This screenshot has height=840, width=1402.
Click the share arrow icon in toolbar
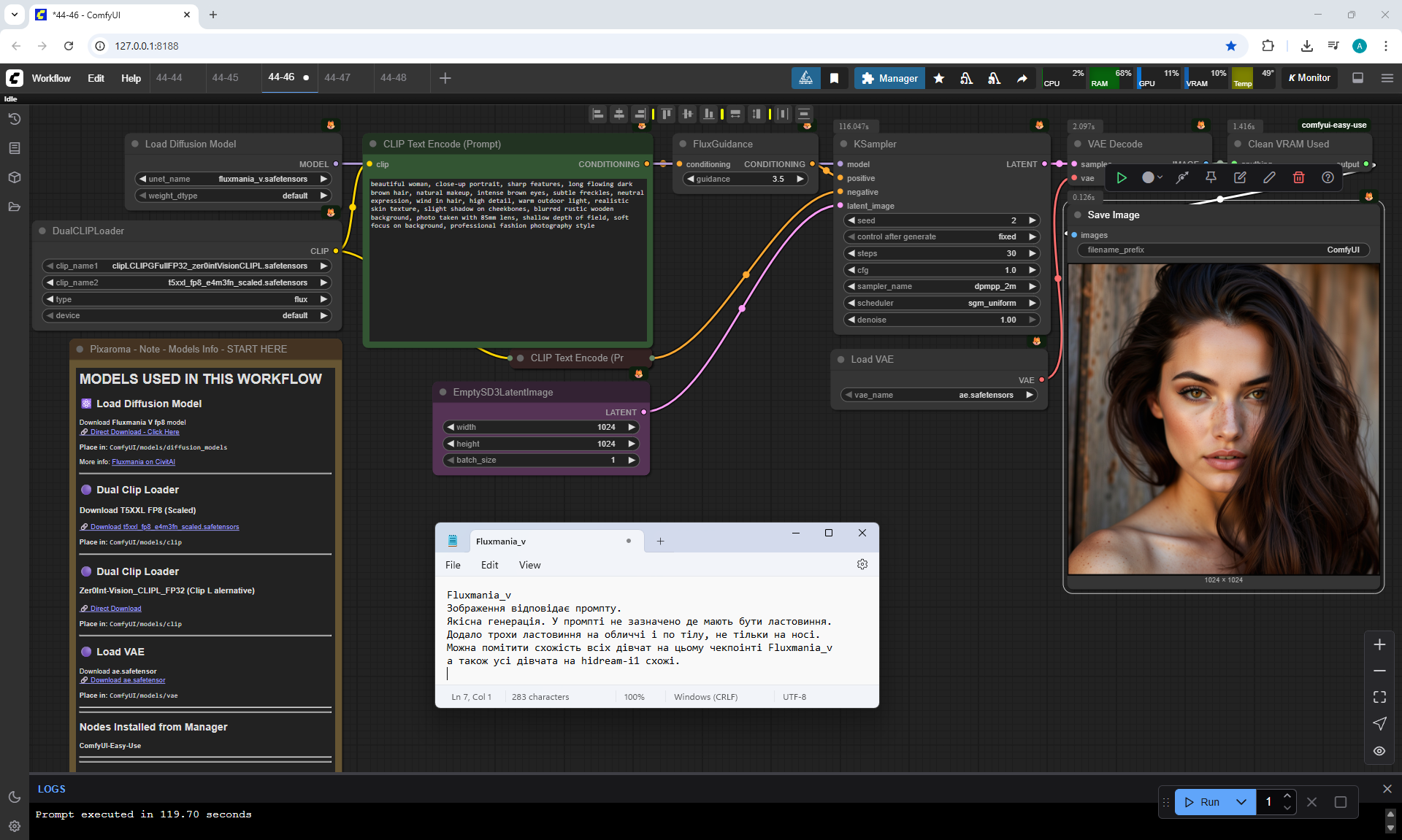(1022, 78)
